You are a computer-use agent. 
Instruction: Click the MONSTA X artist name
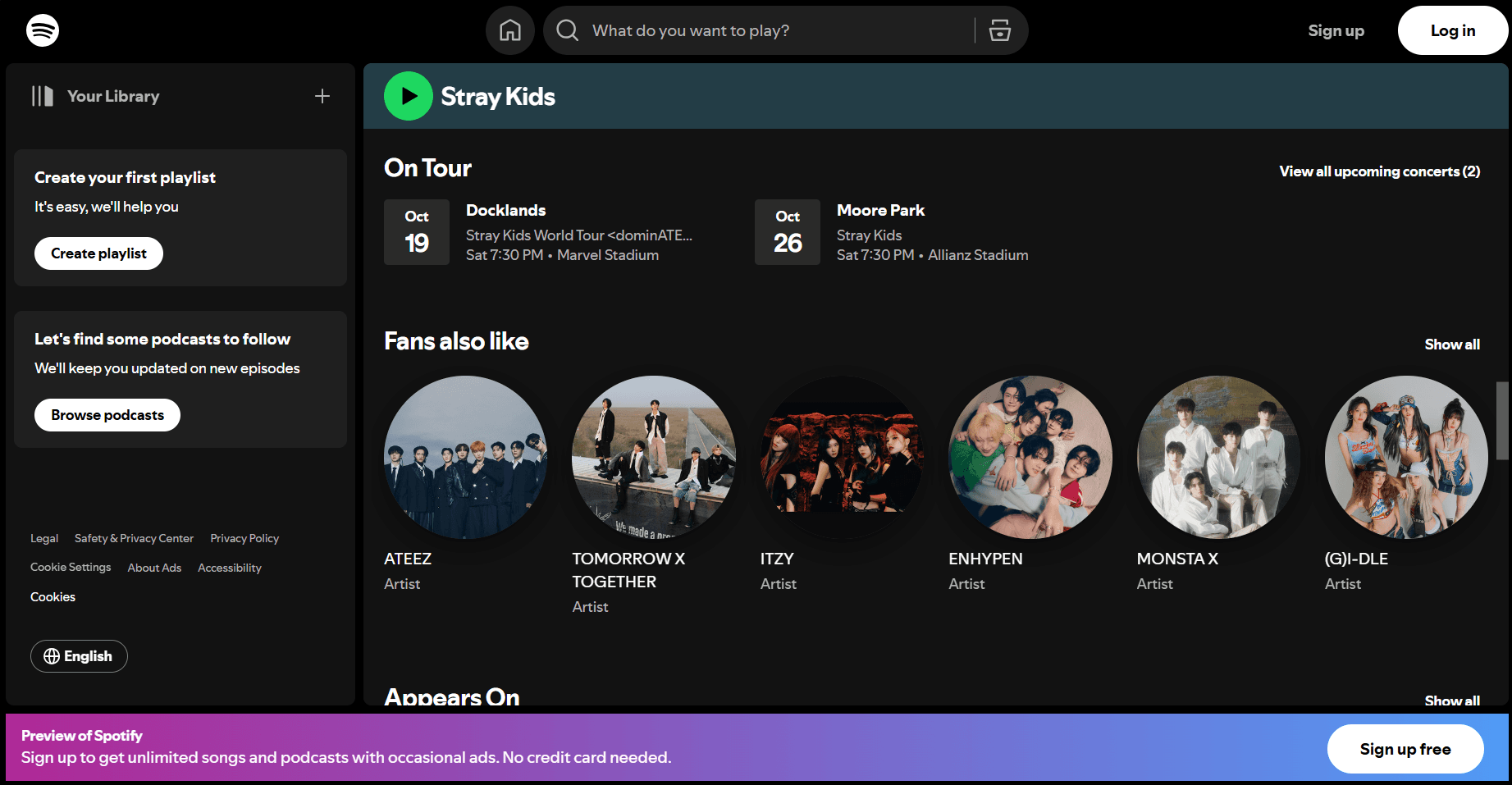(1177, 559)
